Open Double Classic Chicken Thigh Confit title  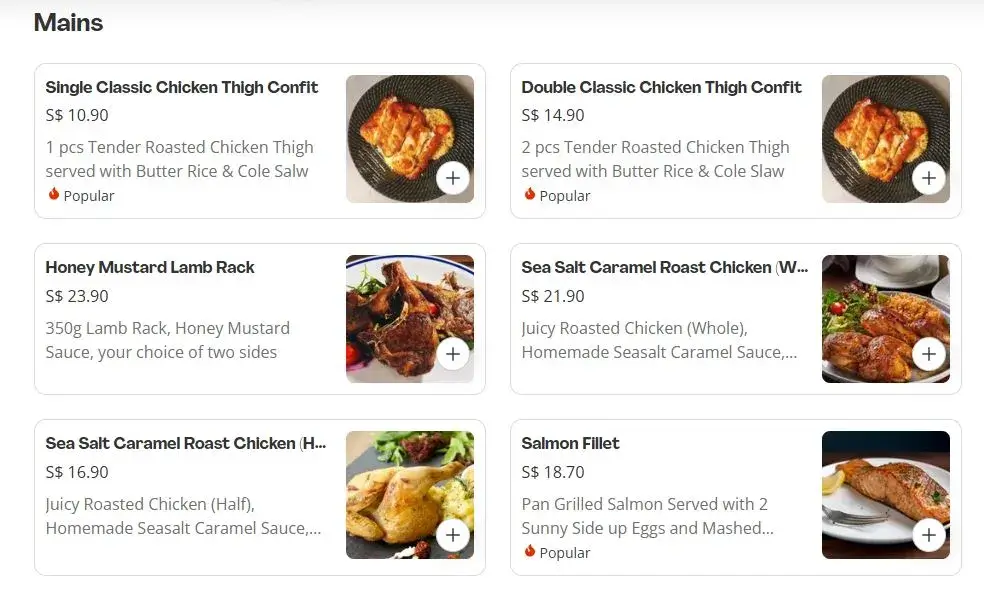661,87
